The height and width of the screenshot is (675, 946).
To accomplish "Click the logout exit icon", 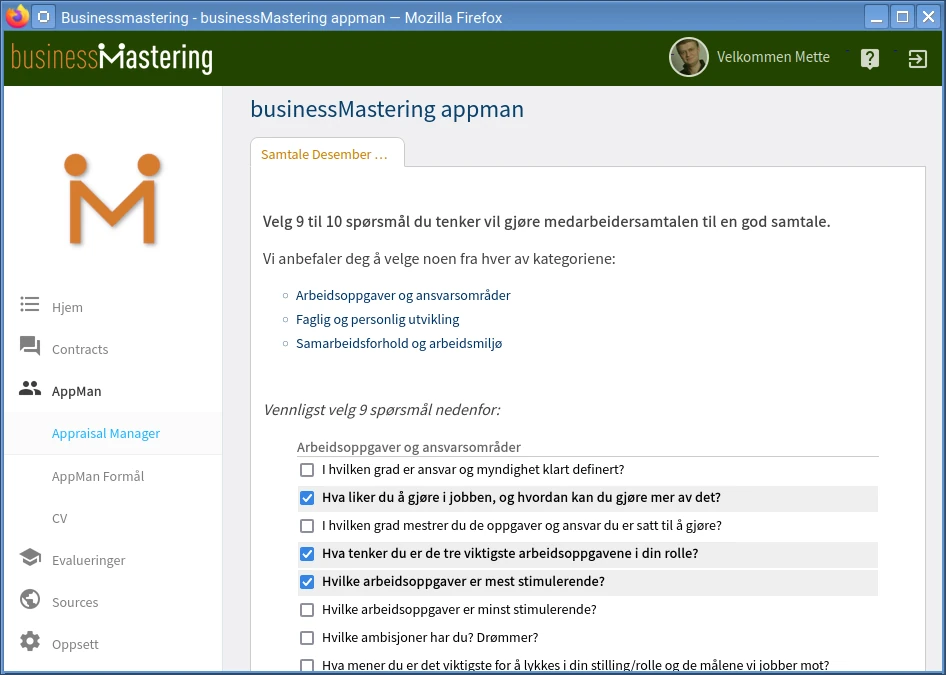I will pos(918,59).
